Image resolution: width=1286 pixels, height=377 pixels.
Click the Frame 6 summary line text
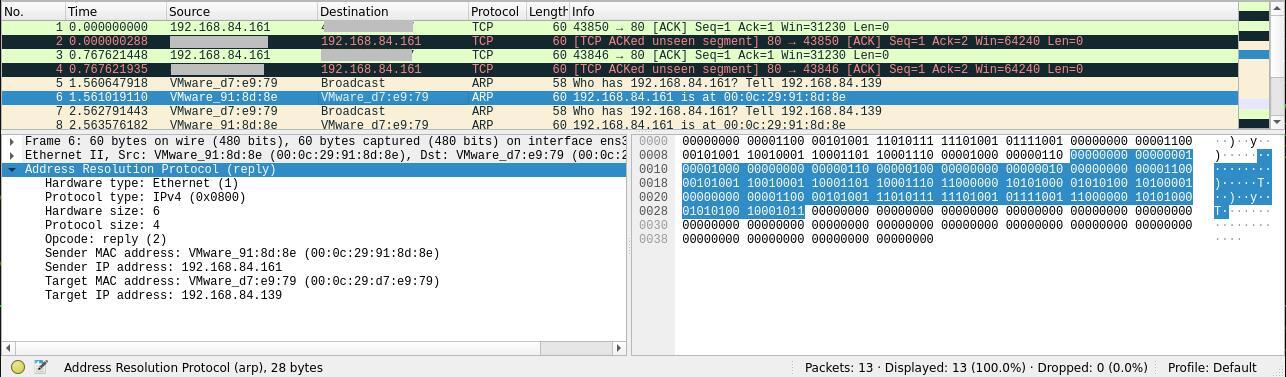[x=325, y=142]
